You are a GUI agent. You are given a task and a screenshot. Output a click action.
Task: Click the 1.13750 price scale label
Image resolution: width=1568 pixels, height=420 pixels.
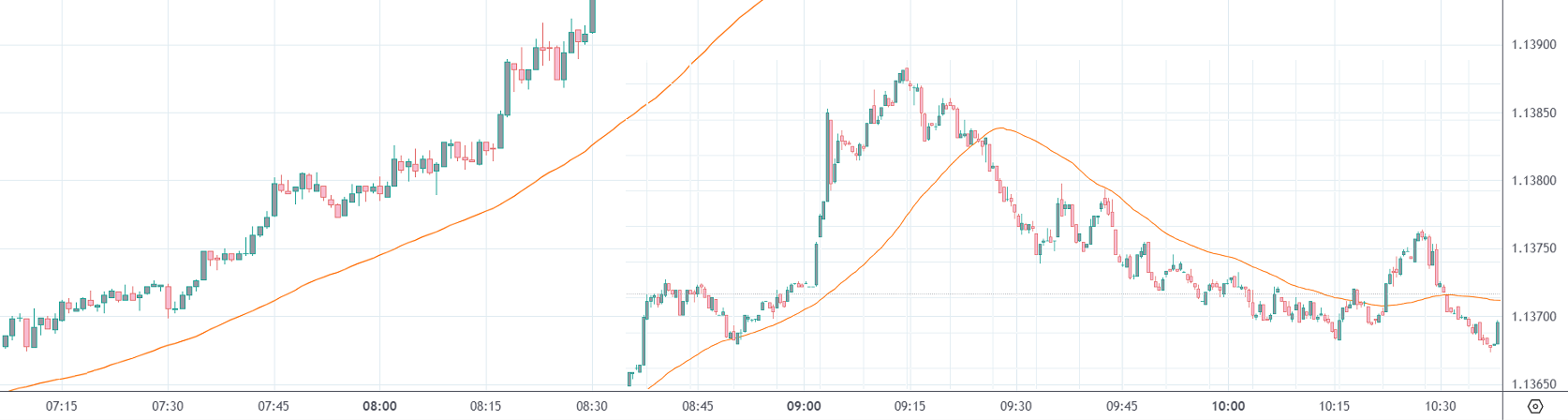(x=1533, y=248)
